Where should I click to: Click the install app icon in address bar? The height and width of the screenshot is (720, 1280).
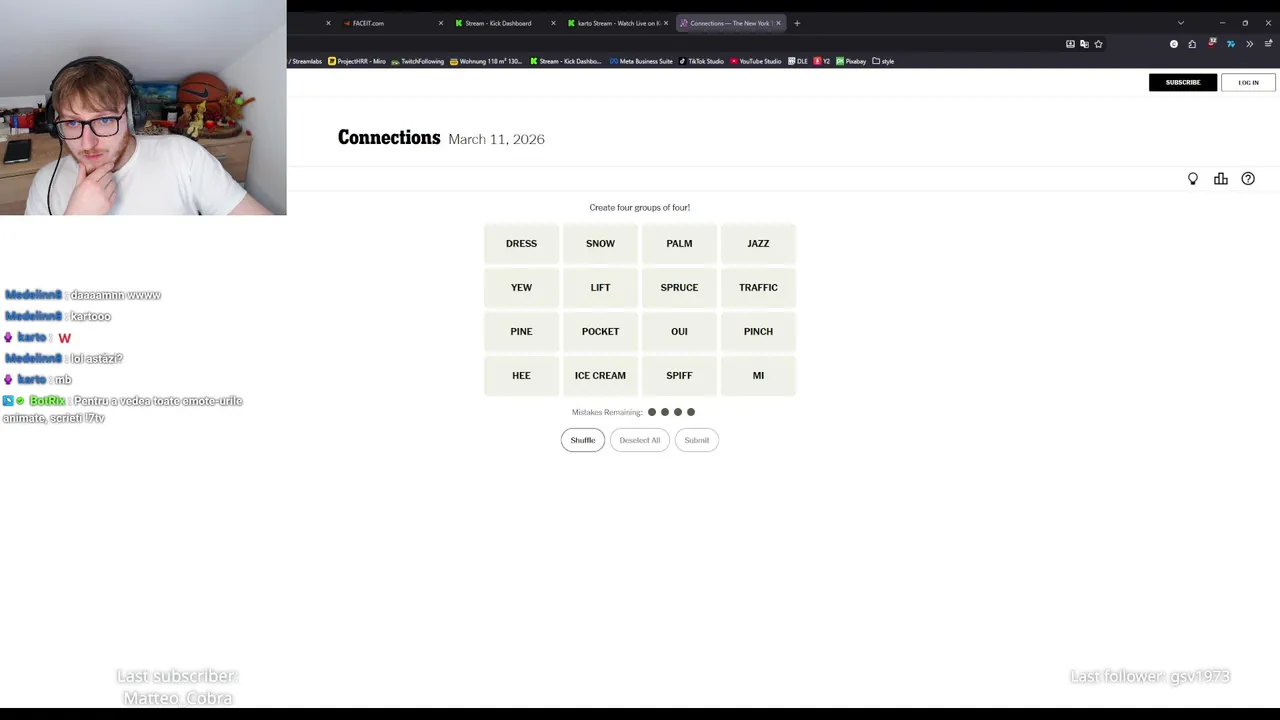(x=1070, y=44)
